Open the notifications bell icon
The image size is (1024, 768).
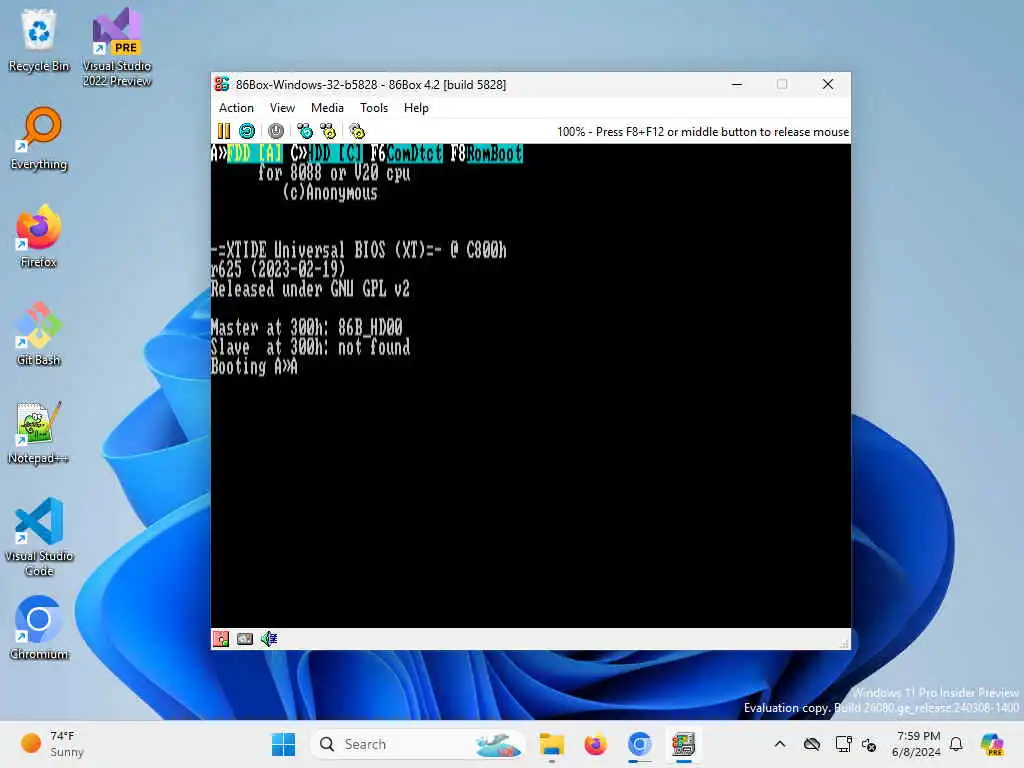[x=956, y=744]
